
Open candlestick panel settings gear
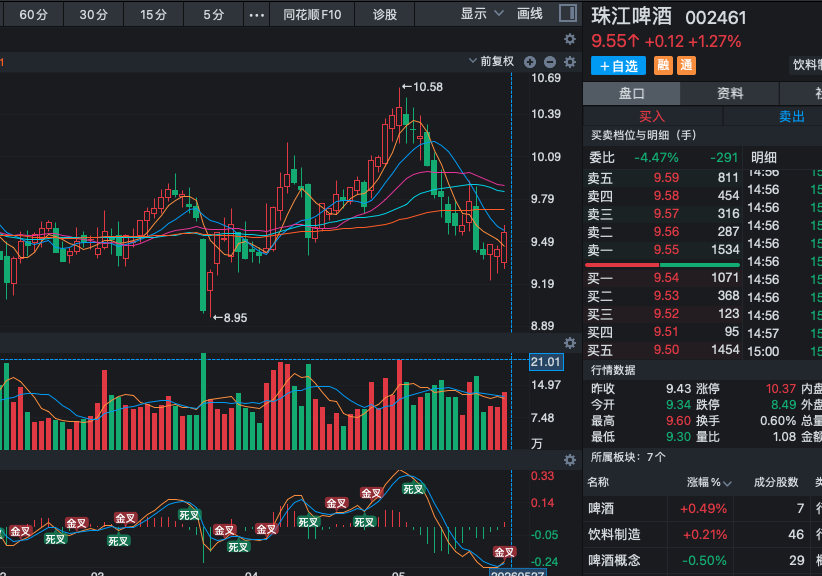point(570,62)
